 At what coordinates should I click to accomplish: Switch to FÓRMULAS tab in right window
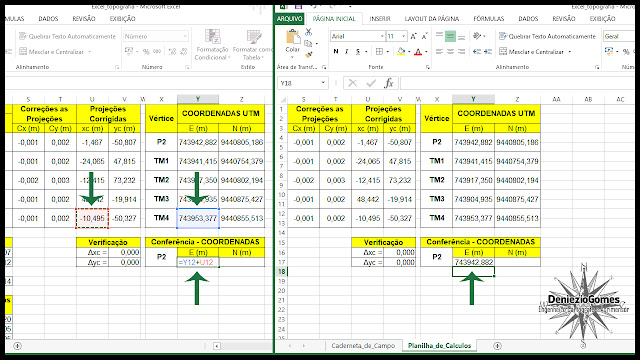pos(489,19)
